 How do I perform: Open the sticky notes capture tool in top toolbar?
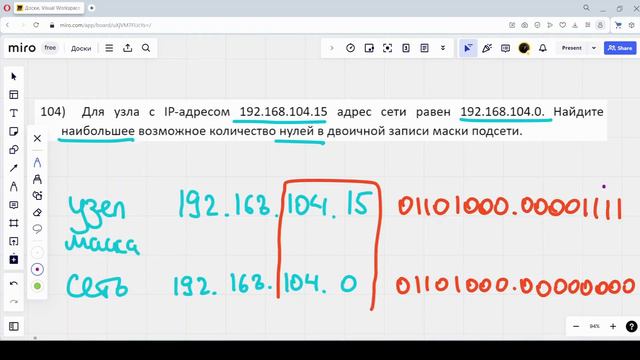[x=369, y=48]
